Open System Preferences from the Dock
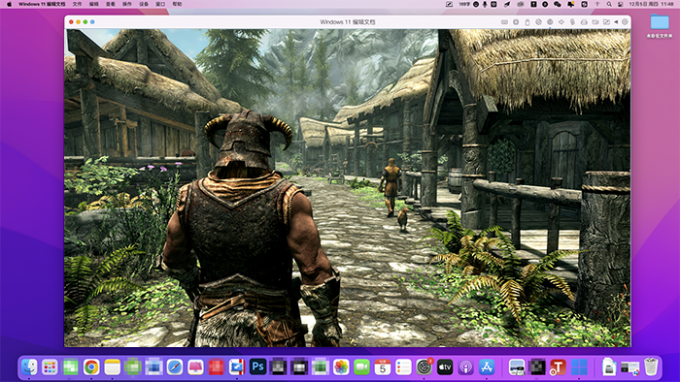The width and height of the screenshot is (680, 382). (x=424, y=367)
